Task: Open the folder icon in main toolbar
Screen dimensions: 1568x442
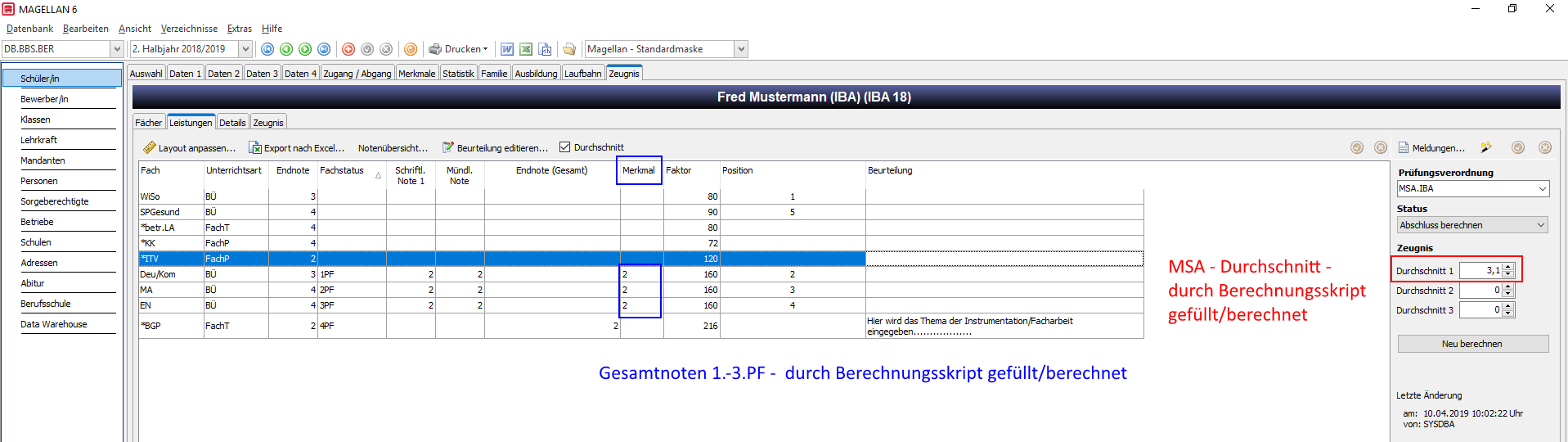Action: 569,49
